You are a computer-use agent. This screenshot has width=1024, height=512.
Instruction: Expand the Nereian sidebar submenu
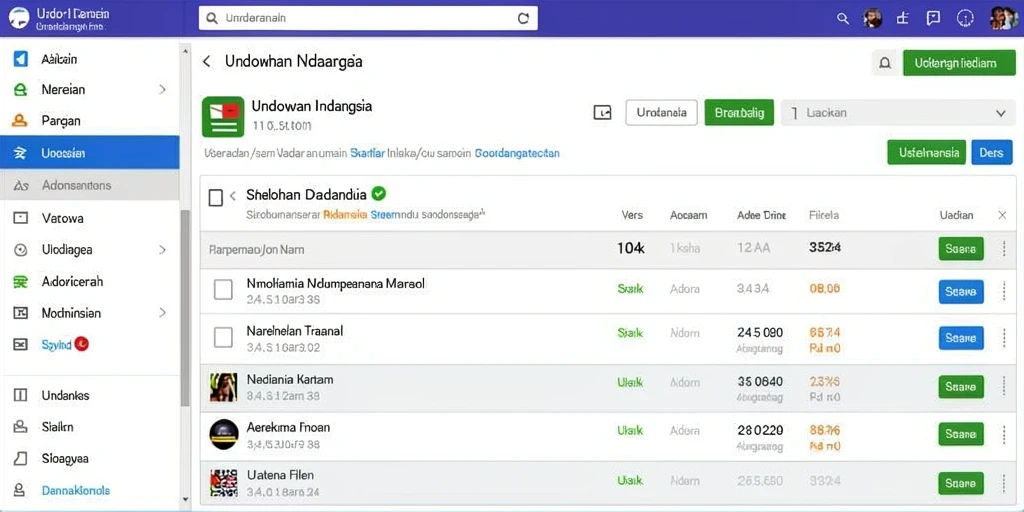(x=163, y=89)
